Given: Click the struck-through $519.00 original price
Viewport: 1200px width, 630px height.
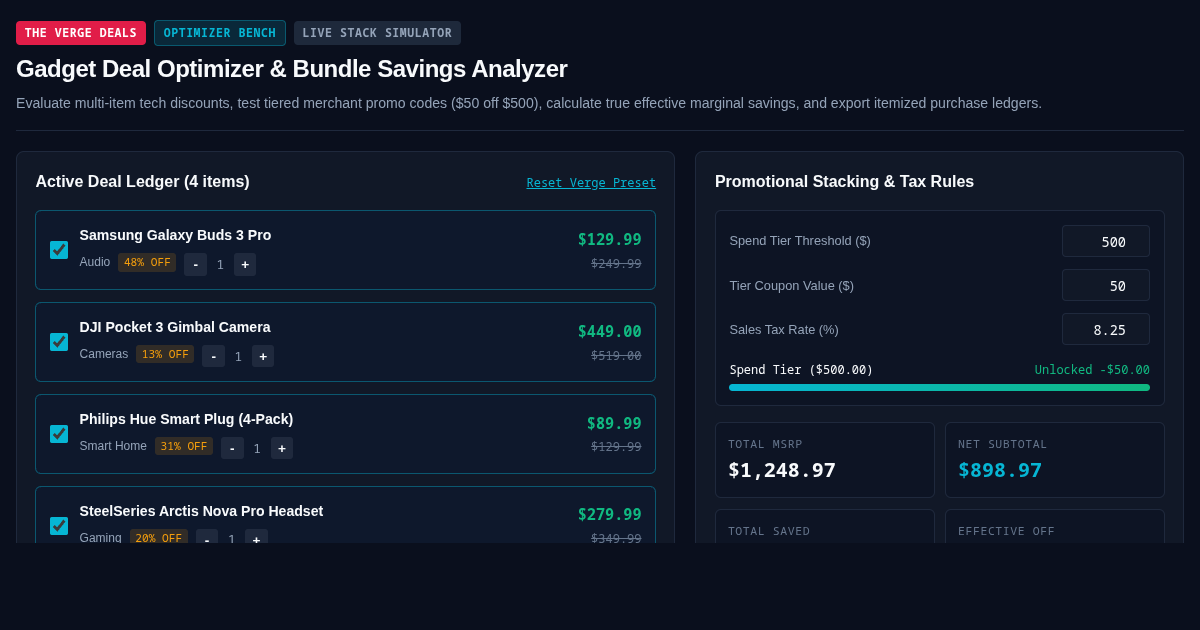Looking at the screenshot, I should (616, 356).
